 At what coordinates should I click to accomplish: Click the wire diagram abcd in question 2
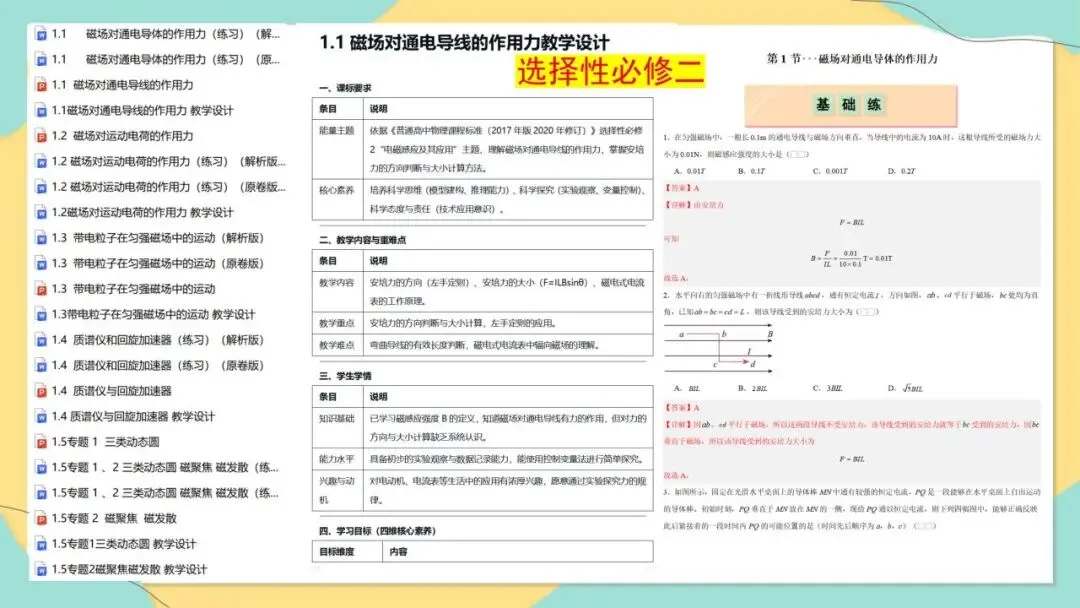pyautogui.click(x=718, y=347)
